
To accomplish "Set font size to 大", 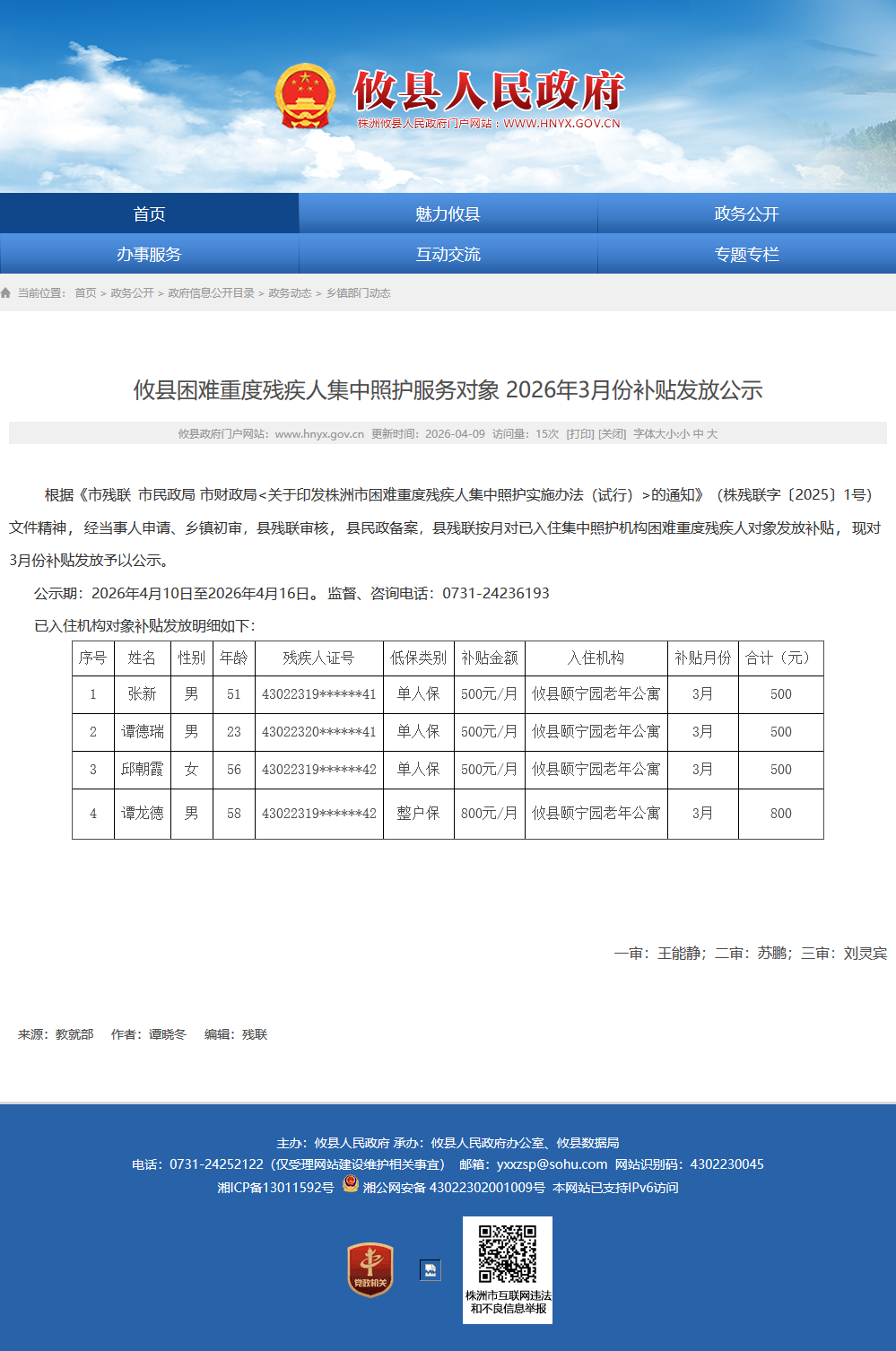I will click(712, 434).
